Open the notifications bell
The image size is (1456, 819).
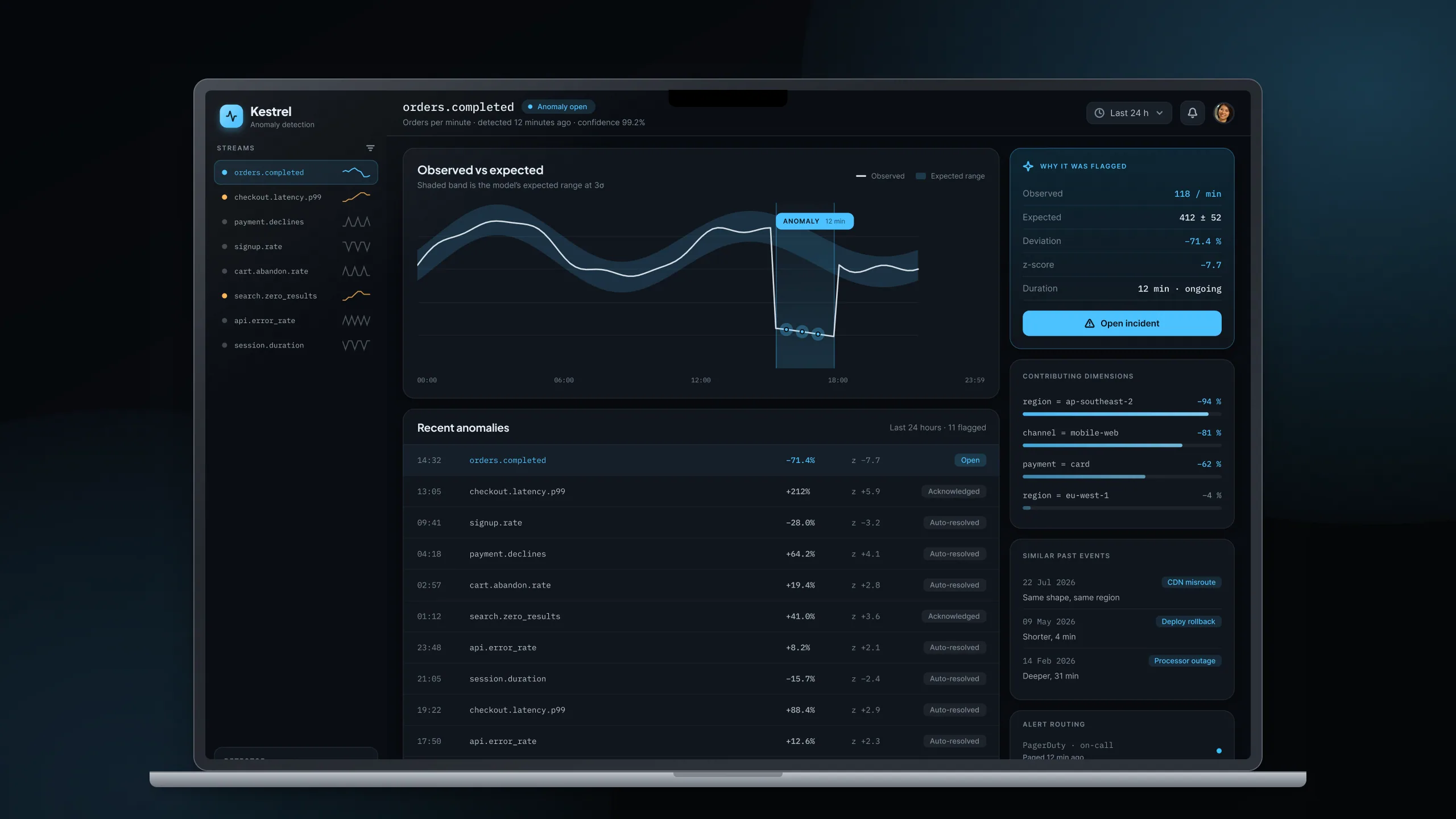tap(1192, 113)
